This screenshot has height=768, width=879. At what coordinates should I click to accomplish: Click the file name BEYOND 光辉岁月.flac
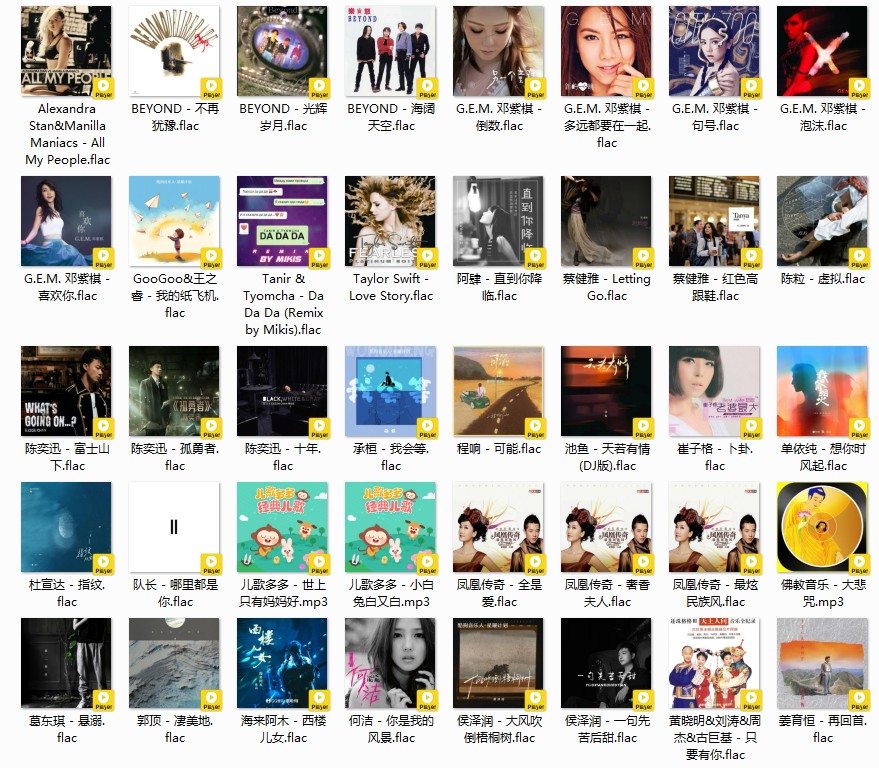pyautogui.click(x=282, y=117)
